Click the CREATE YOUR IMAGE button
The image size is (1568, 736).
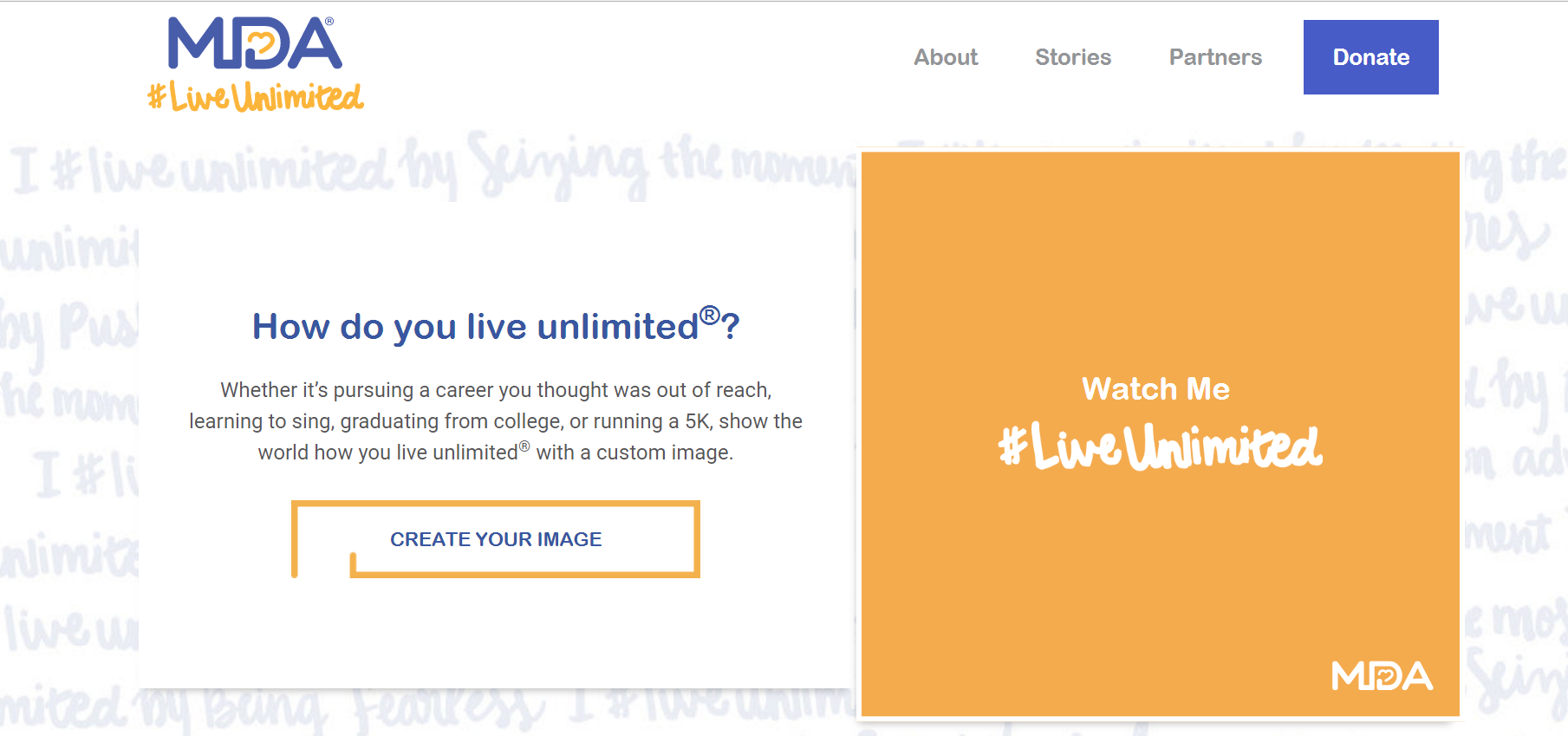(496, 539)
